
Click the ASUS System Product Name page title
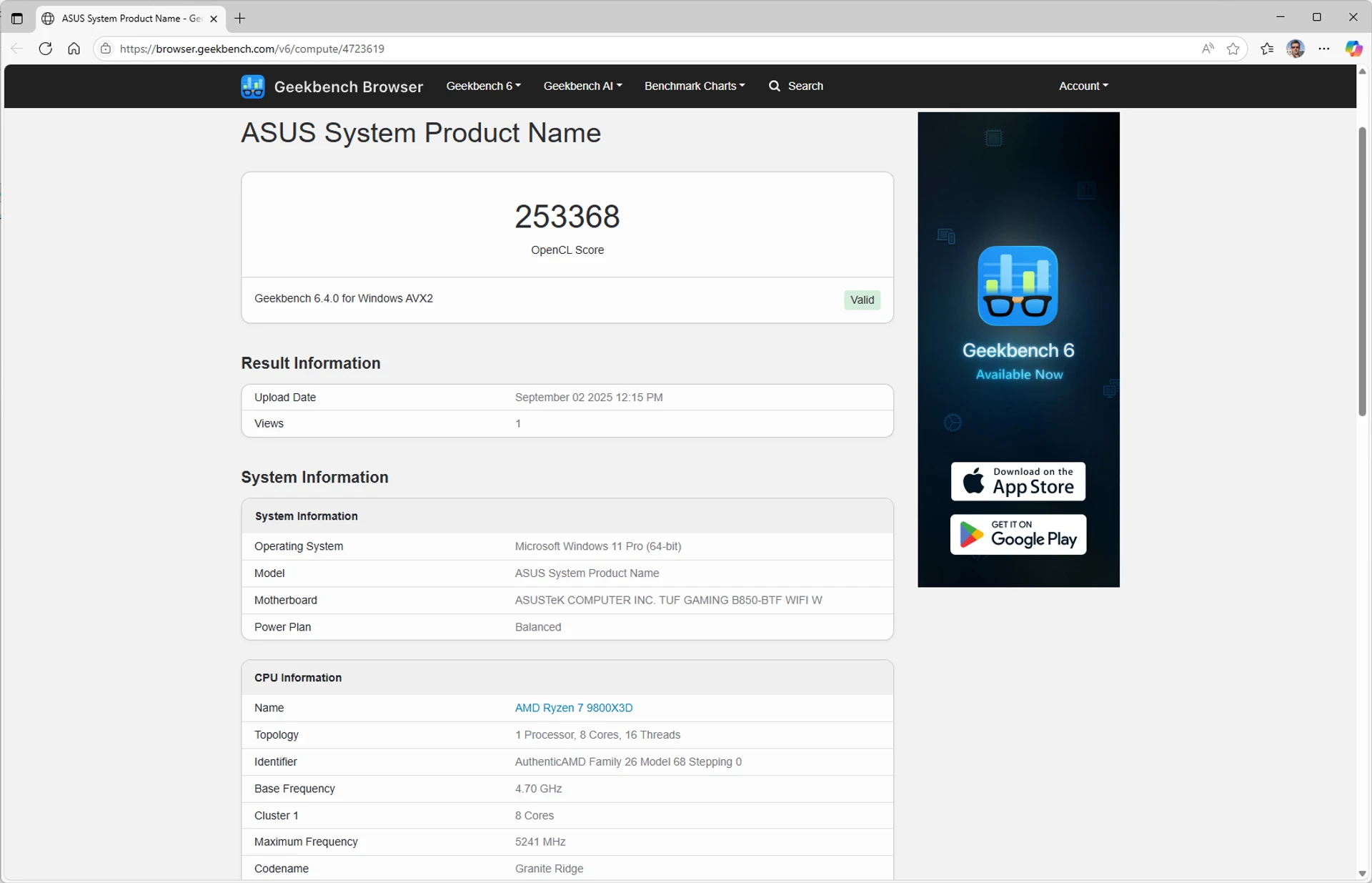(421, 133)
